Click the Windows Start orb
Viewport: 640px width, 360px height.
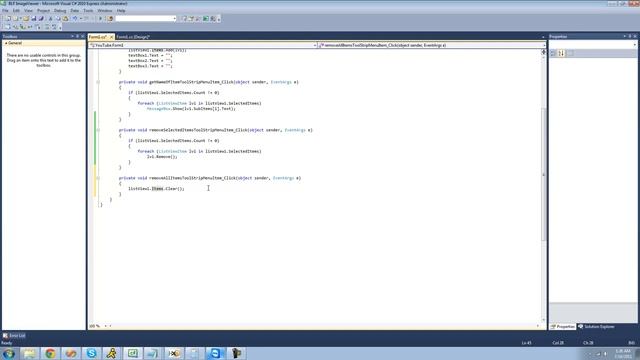[x=9, y=353]
